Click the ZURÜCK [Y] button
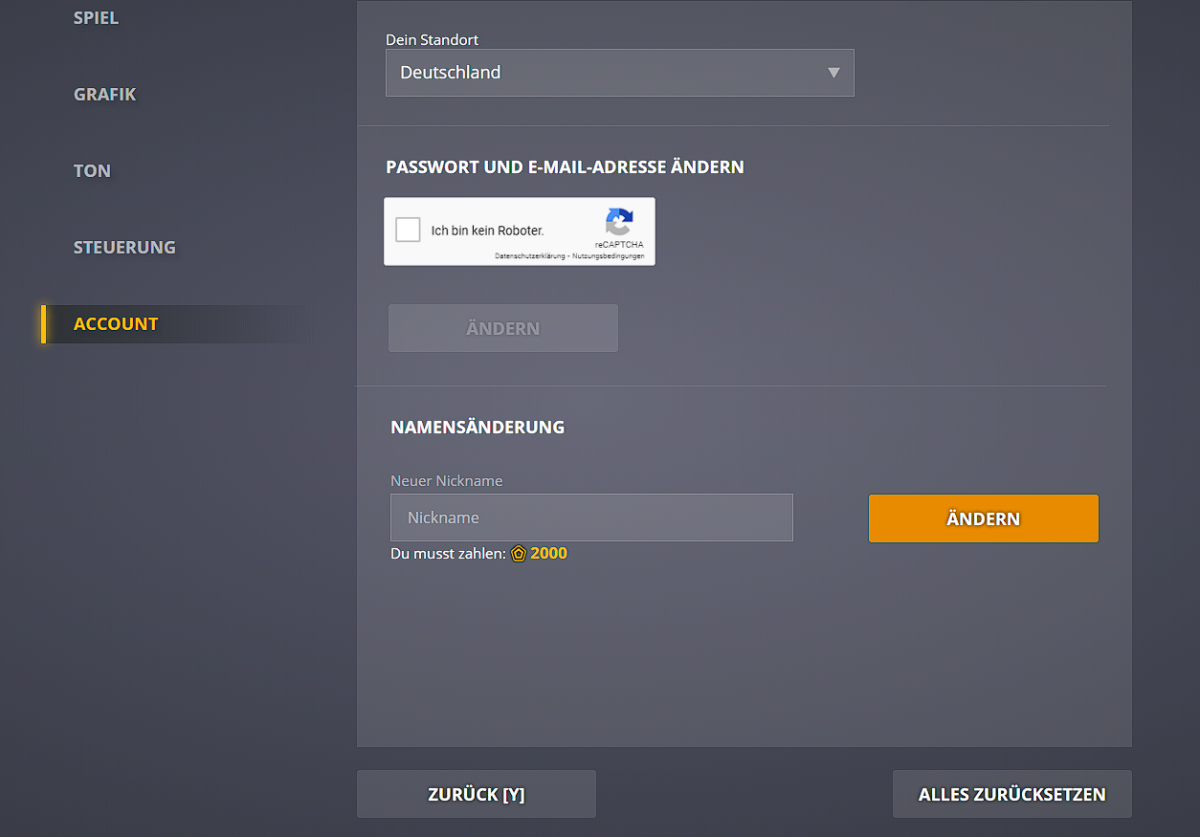1200x837 pixels. pyautogui.click(x=476, y=795)
